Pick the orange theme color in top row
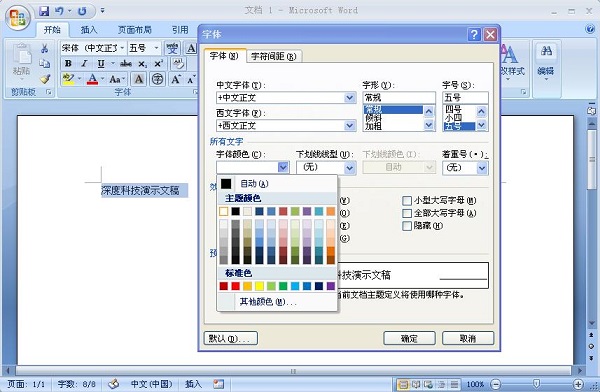The height and width of the screenshot is (392, 600). [331, 211]
